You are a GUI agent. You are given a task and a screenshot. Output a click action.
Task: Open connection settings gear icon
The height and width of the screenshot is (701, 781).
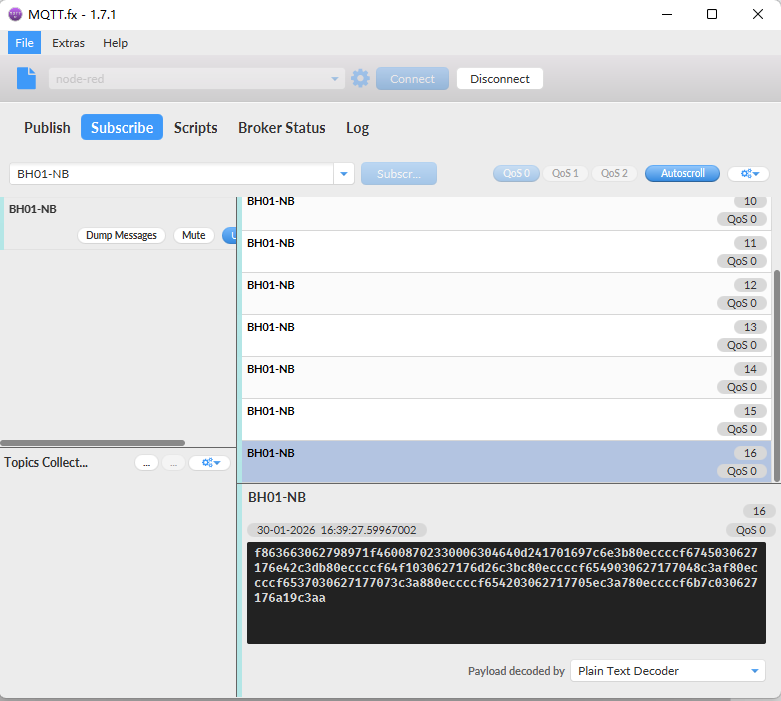click(x=360, y=78)
